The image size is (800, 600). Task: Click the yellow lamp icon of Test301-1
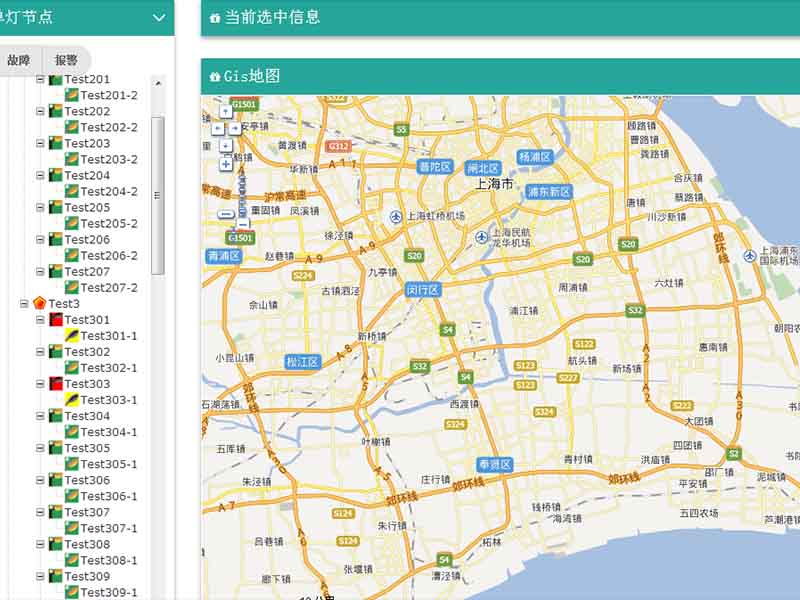(x=72, y=336)
